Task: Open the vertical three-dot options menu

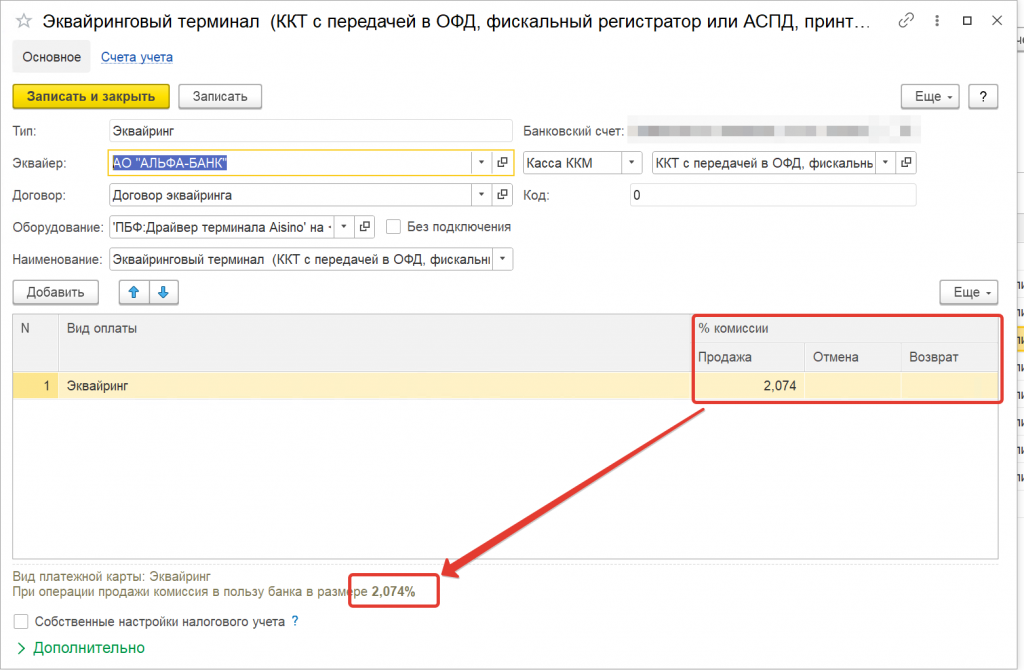Action: [x=937, y=20]
